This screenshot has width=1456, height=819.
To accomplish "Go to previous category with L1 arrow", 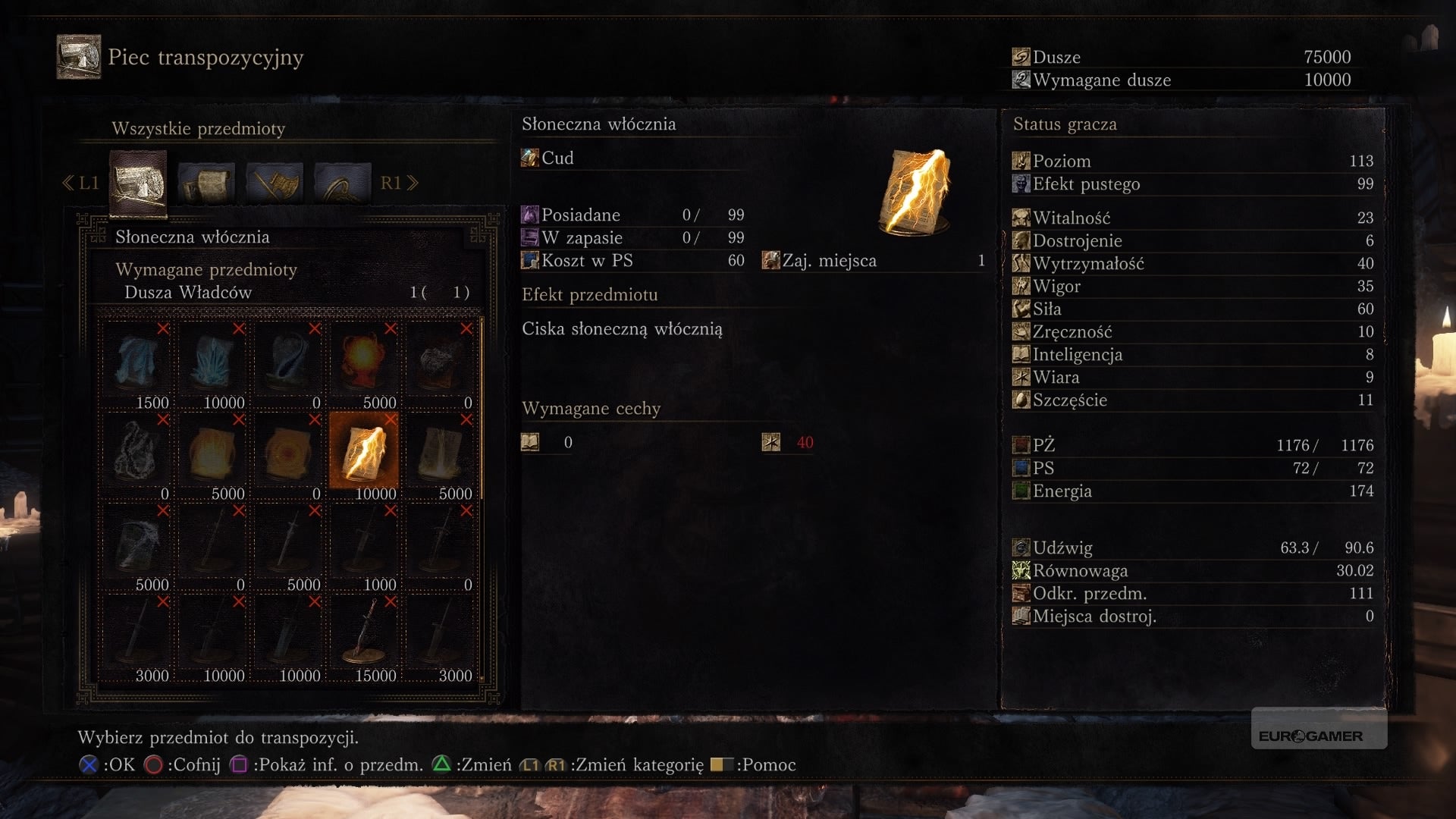I will (x=80, y=183).
